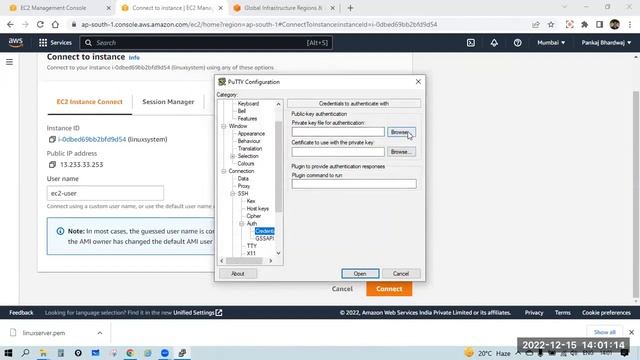The width and height of the screenshot is (640, 360).
Task: Reload the page in Chrome
Action: (40, 24)
